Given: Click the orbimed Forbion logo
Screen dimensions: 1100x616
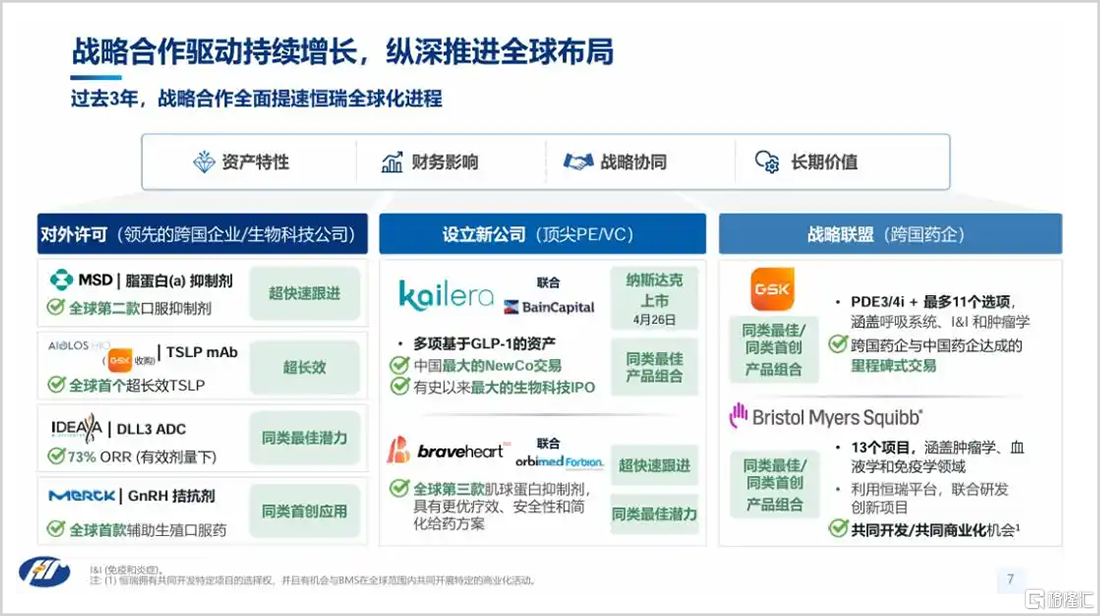Looking at the screenshot, I should tap(560, 462).
